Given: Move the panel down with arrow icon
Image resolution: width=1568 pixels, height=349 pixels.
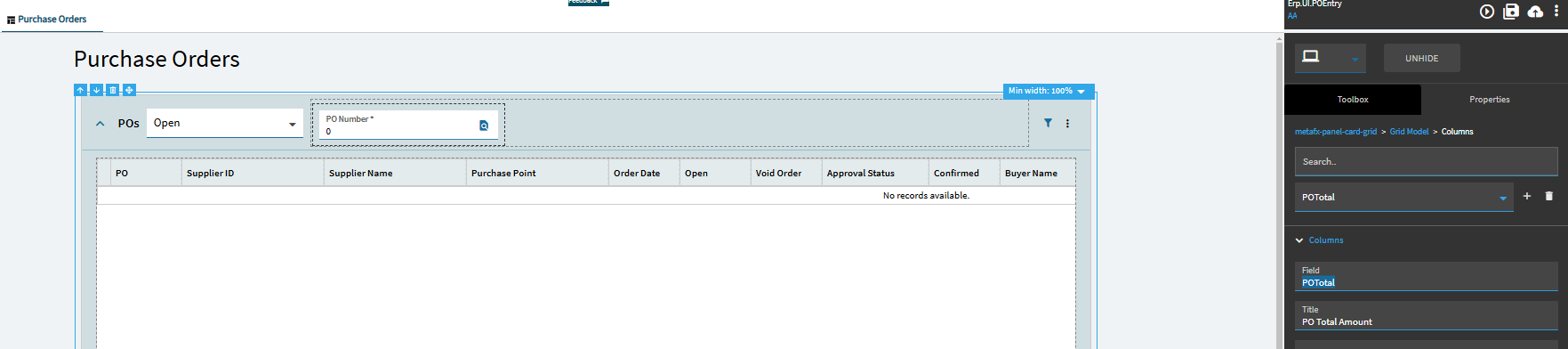Looking at the screenshot, I should coord(96,90).
